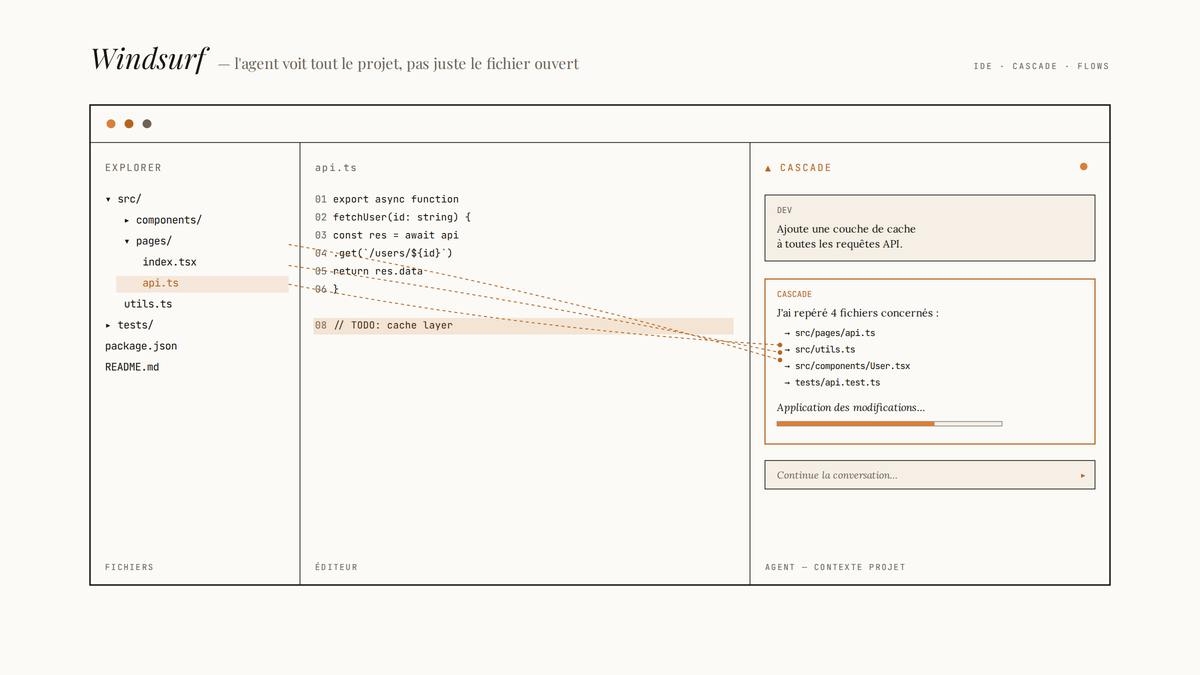Image resolution: width=1200 pixels, height=675 pixels.
Task: Click the components/ folder name
Action: [169, 220]
